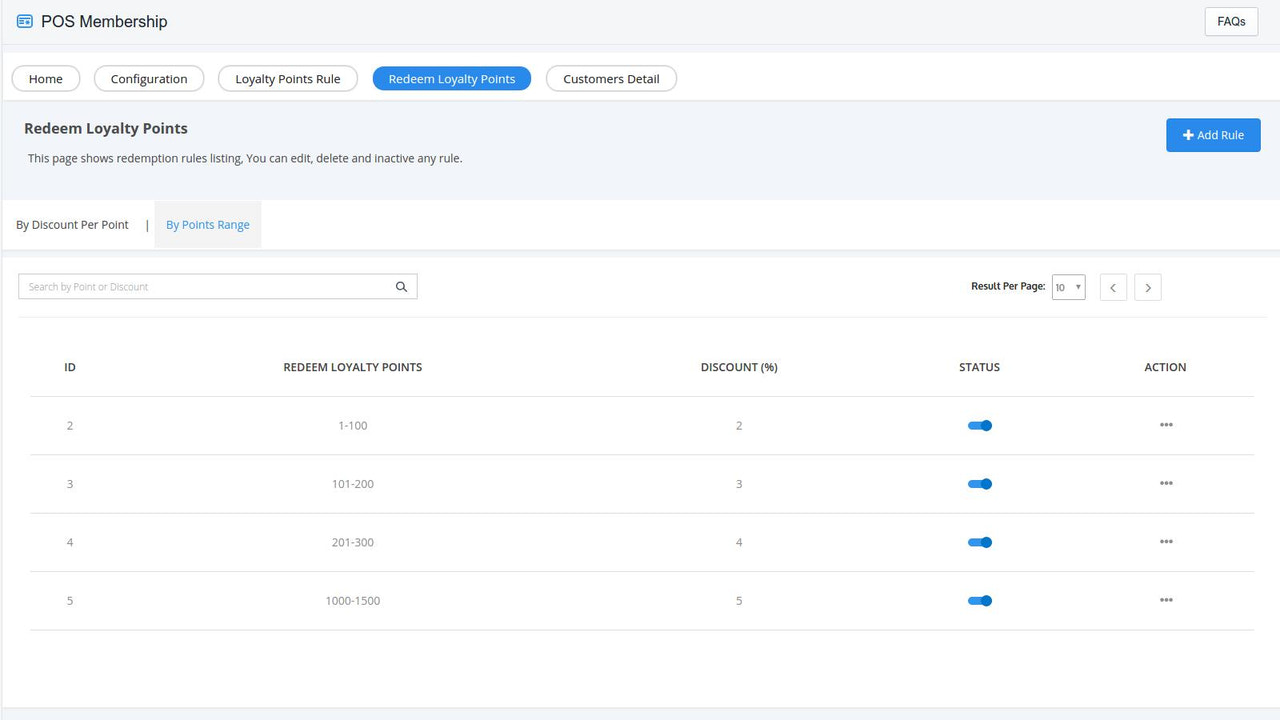This screenshot has width=1280, height=720.
Task: Click the 101-200 points range cell
Action: click(353, 484)
